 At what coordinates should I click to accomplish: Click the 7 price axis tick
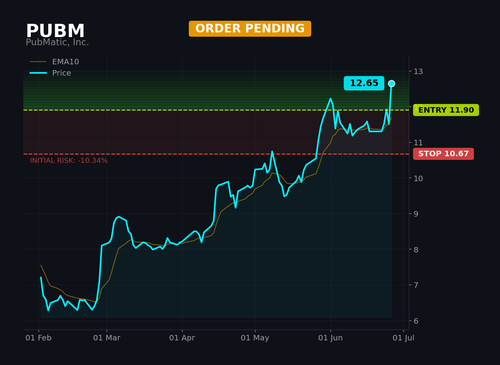pyautogui.click(x=416, y=285)
